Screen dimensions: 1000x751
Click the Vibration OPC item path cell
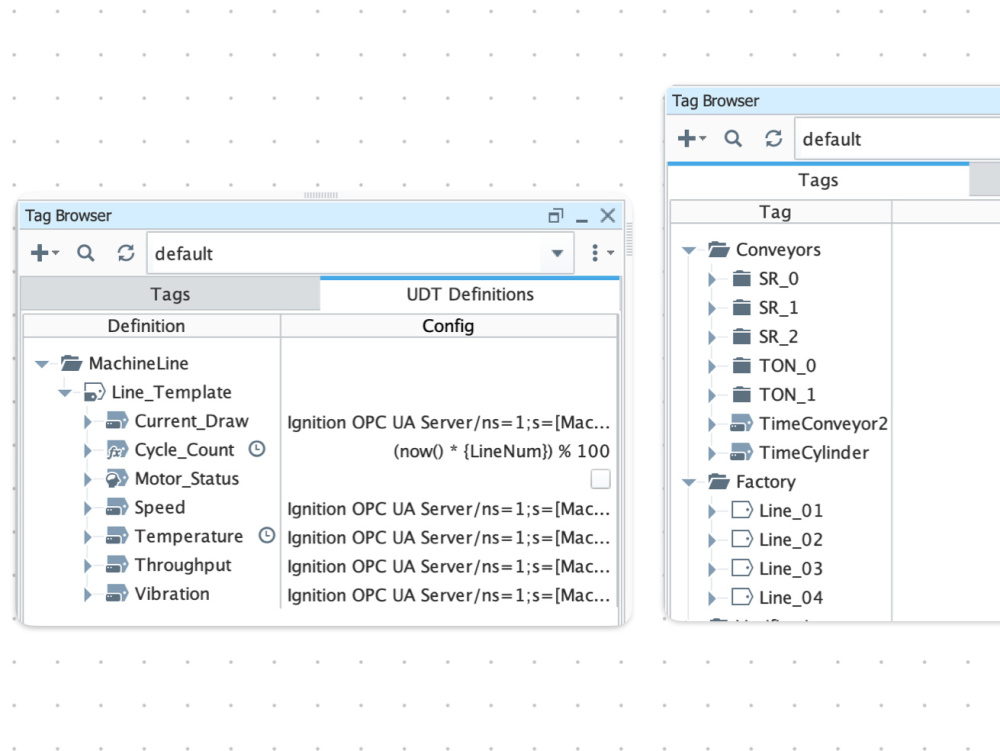point(448,595)
